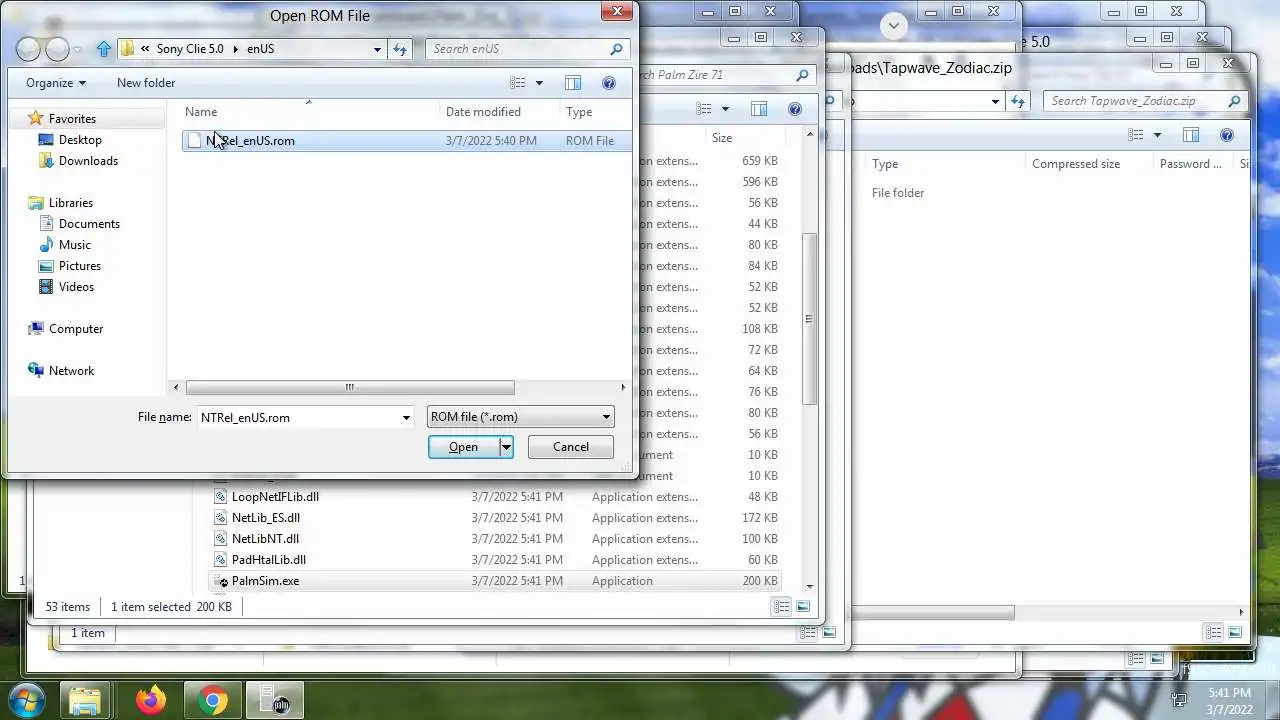Launch Google Chrome from the taskbar
This screenshot has height=720, width=1280.
pyautogui.click(x=212, y=701)
